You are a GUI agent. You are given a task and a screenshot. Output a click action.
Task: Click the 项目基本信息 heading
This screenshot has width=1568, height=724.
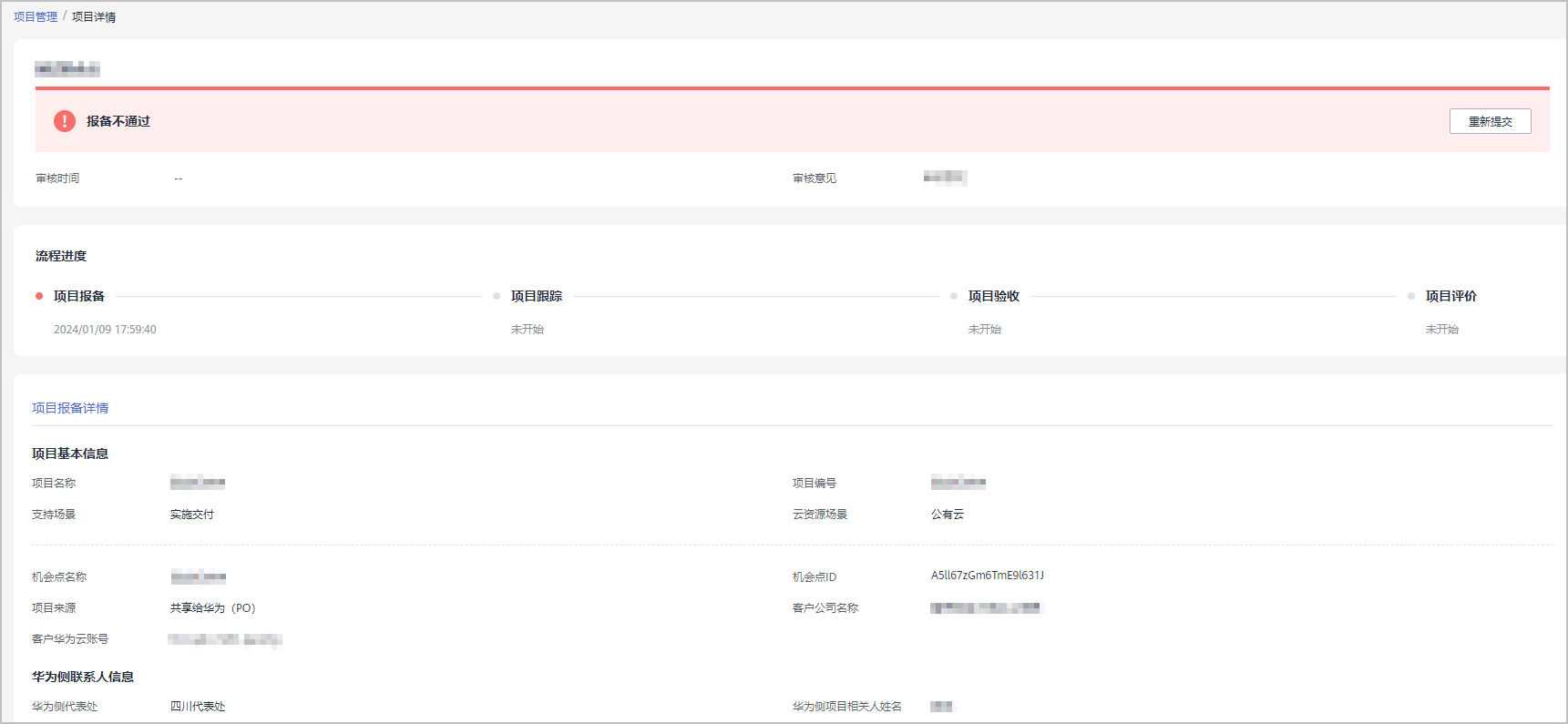coord(70,454)
